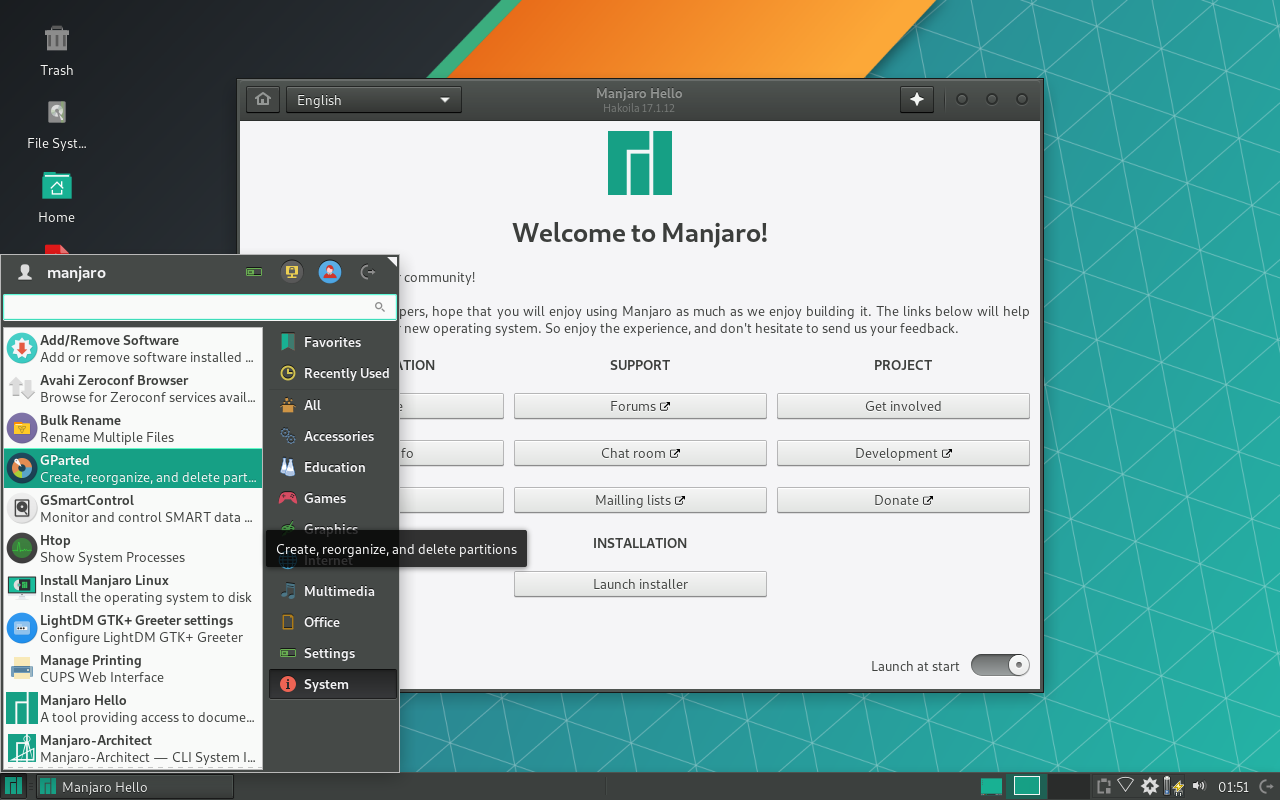Click the Manjaro start menu button in taskbar
Screen dimensions: 1280x800
pyautogui.click(x=14, y=786)
